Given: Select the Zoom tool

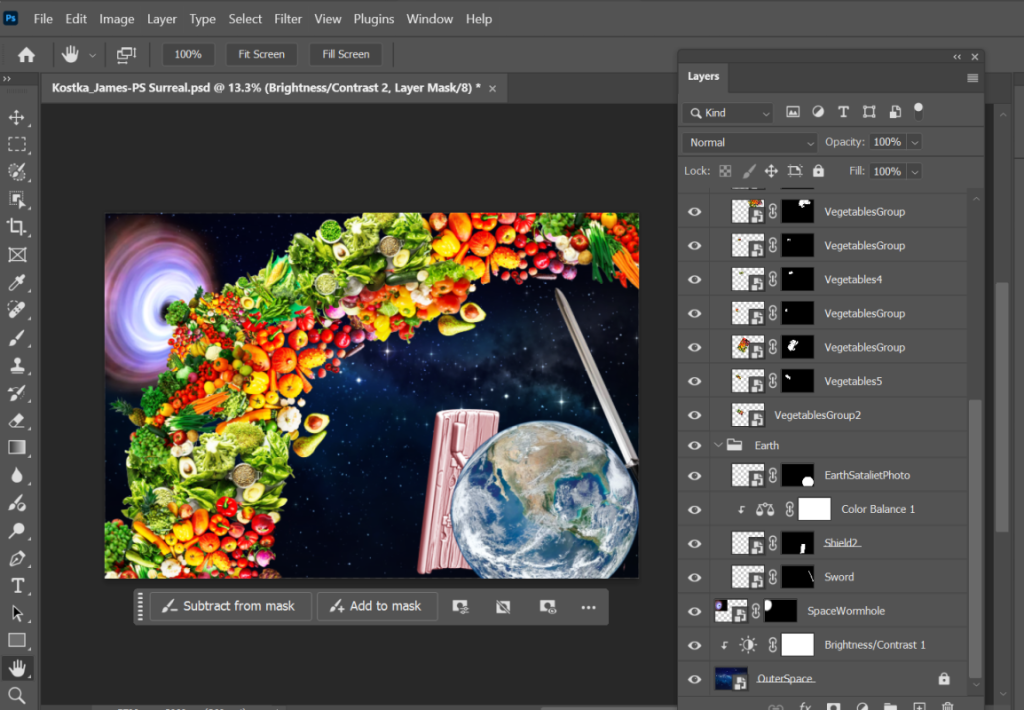Looking at the screenshot, I should pos(17,694).
